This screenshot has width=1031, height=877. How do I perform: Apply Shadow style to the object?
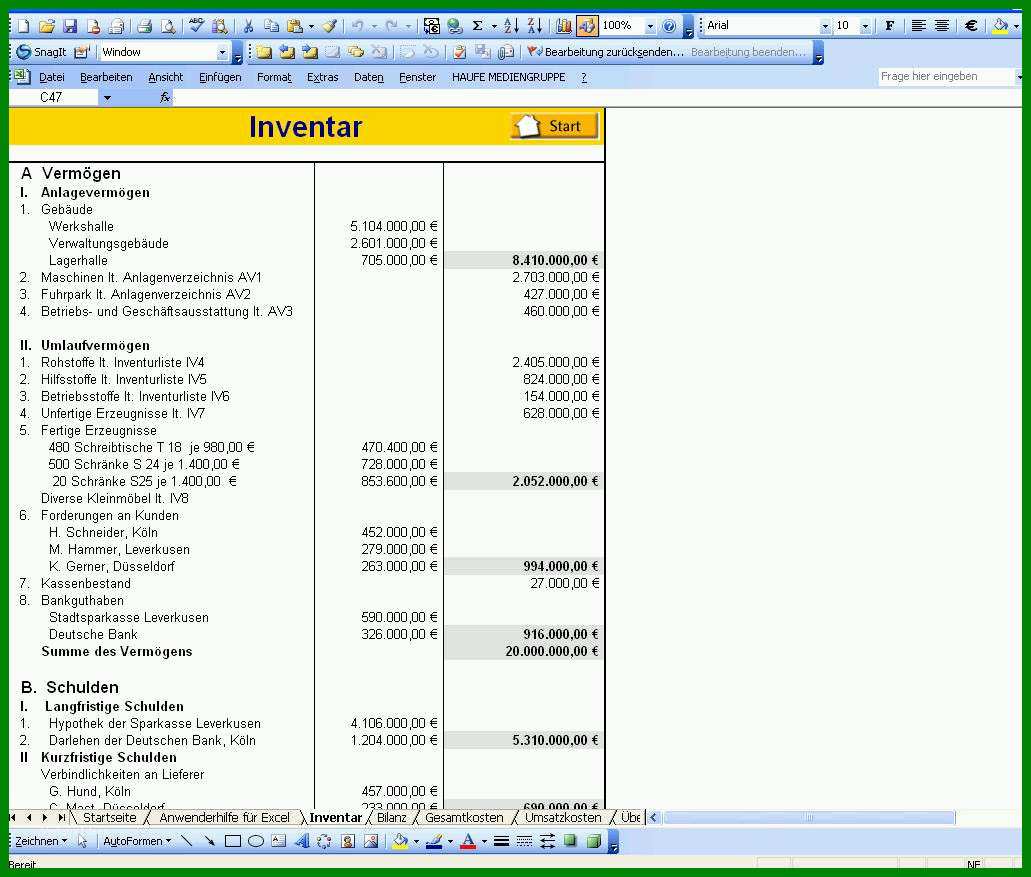click(570, 841)
